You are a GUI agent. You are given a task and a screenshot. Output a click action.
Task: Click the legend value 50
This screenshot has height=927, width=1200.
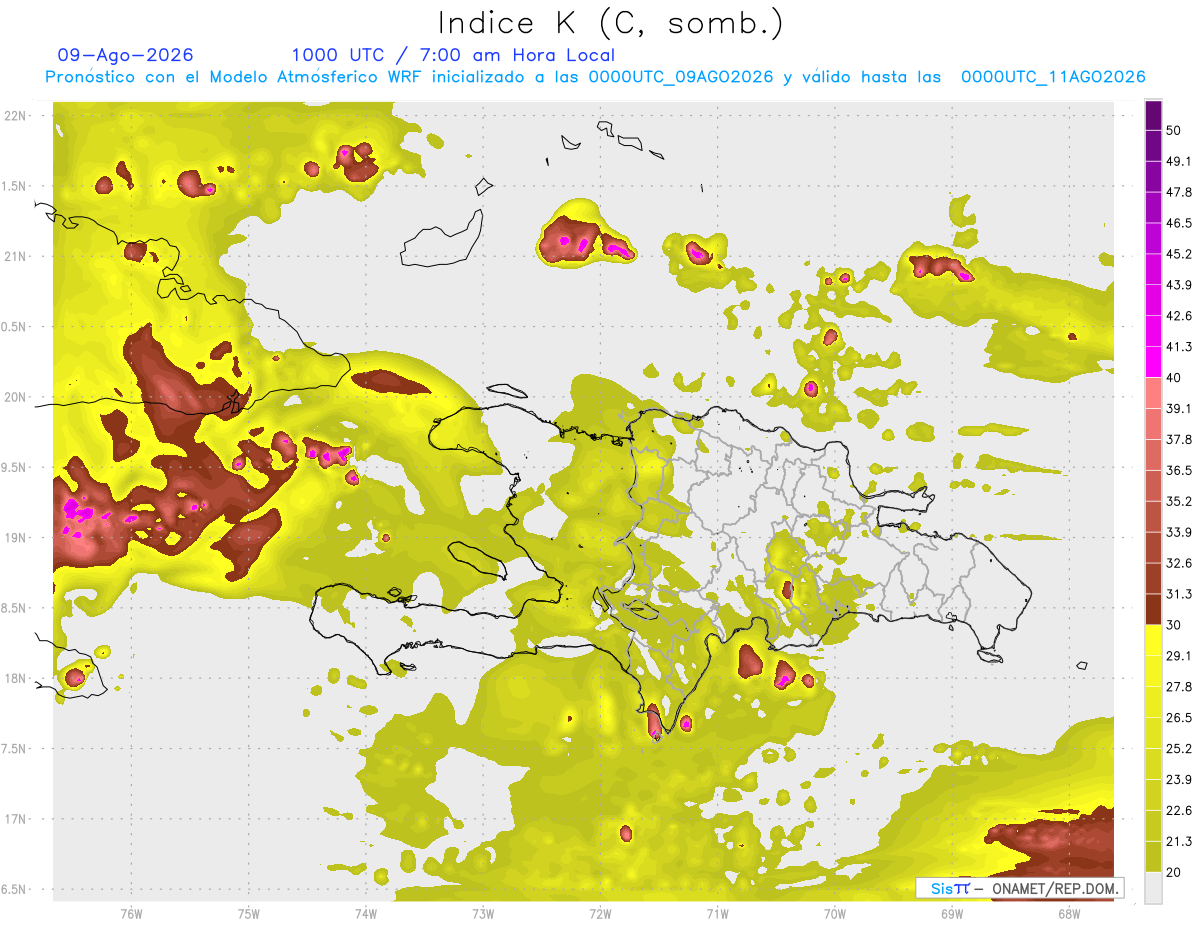(1173, 131)
